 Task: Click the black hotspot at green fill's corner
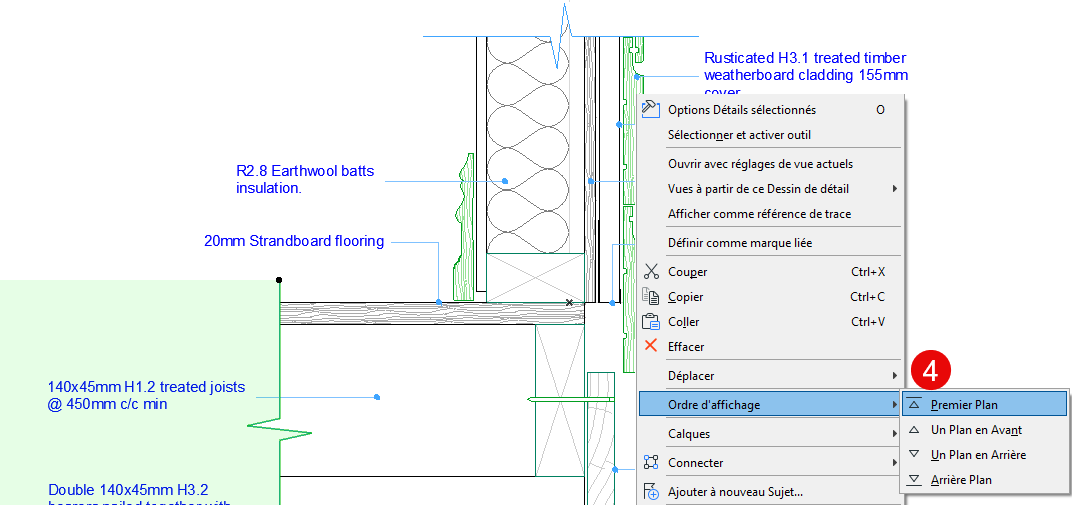pos(279,279)
